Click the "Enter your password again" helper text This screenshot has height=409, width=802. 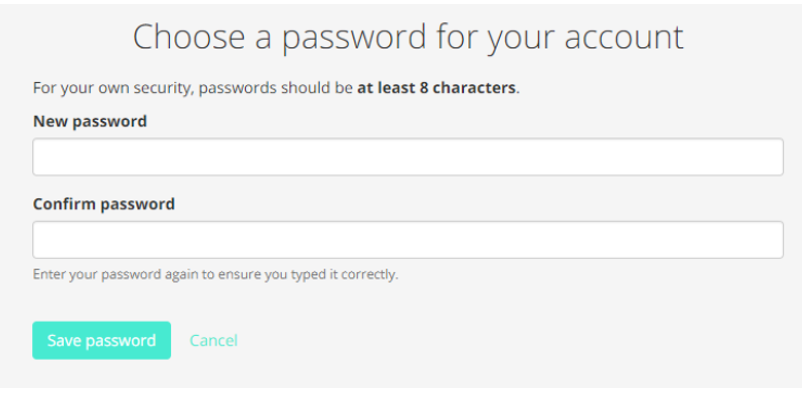tap(215, 274)
